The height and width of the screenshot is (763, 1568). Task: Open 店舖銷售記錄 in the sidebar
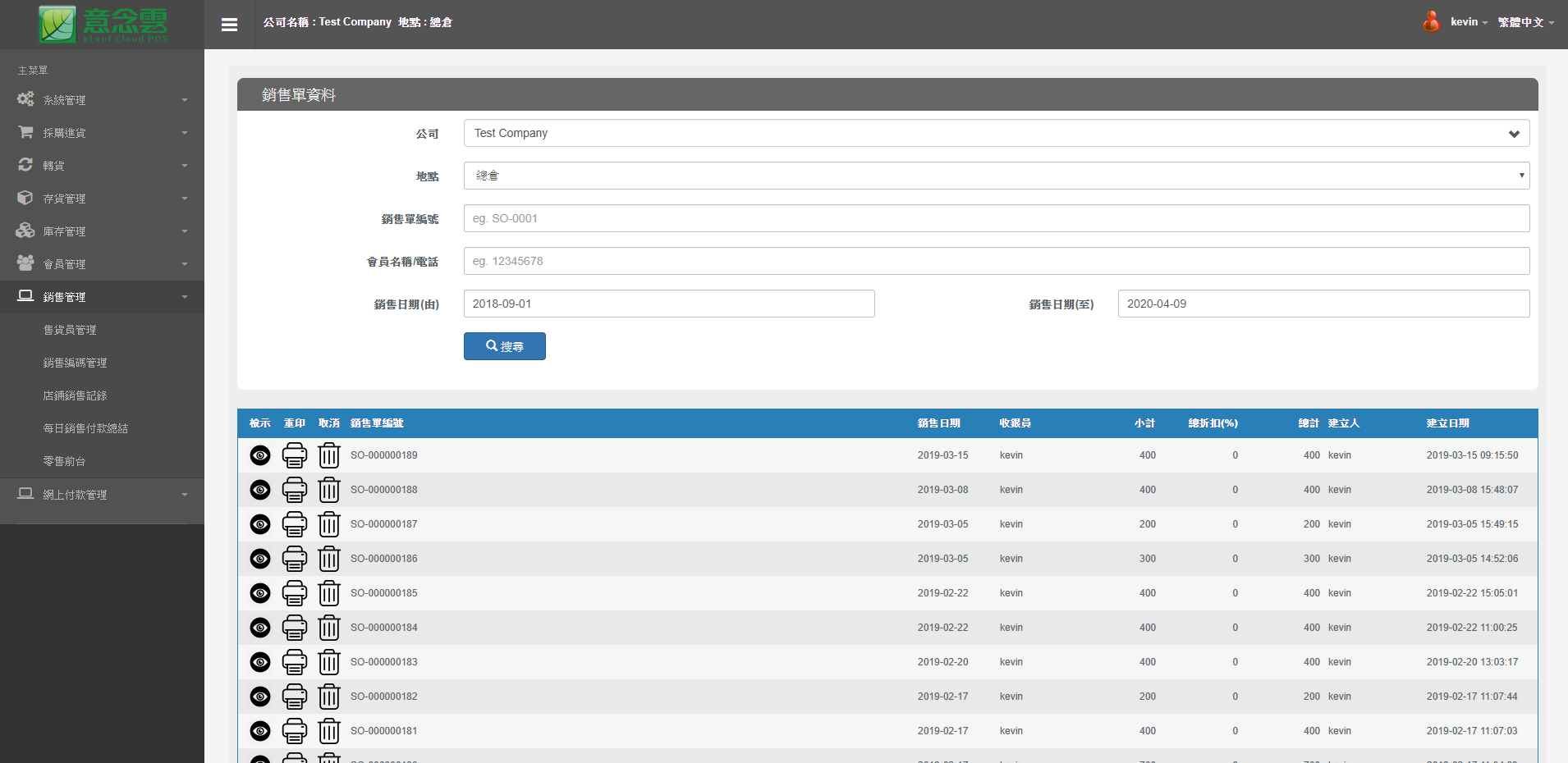coord(75,395)
